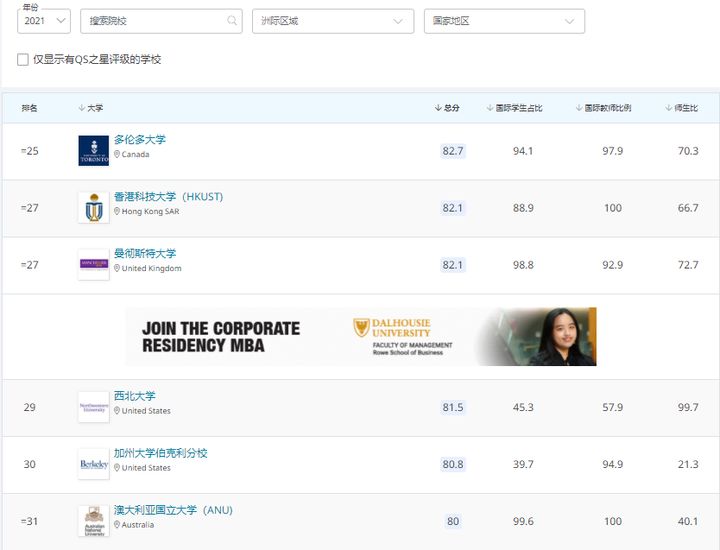Click the Dalhousie University MBA banner ad
720x550 pixels.
pos(361,337)
